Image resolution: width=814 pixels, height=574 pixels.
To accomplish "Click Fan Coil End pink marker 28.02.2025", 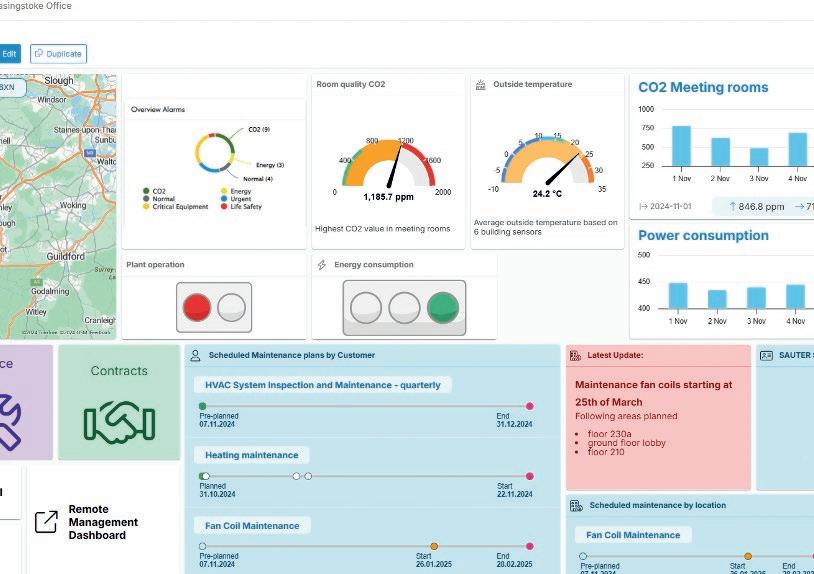I will [x=530, y=546].
